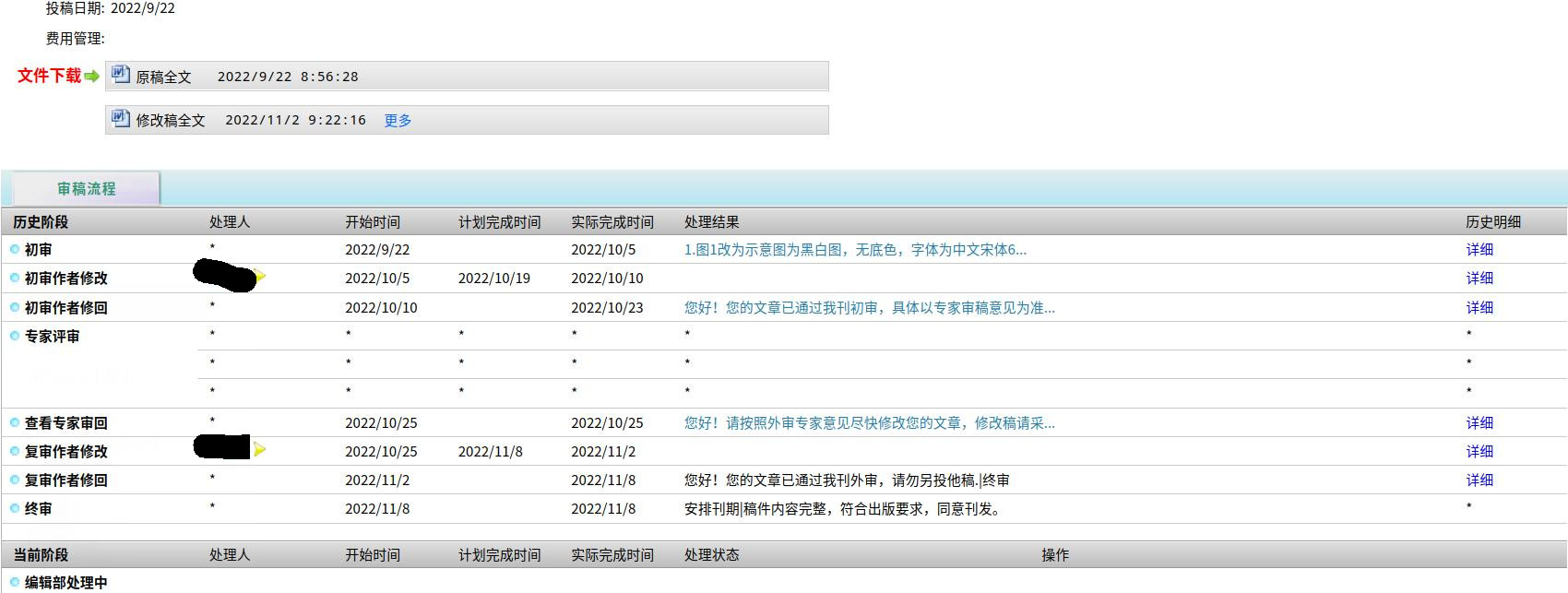Open the result message 您的文章已通过我刊初审
1568x593 pixels.
pos(869,308)
